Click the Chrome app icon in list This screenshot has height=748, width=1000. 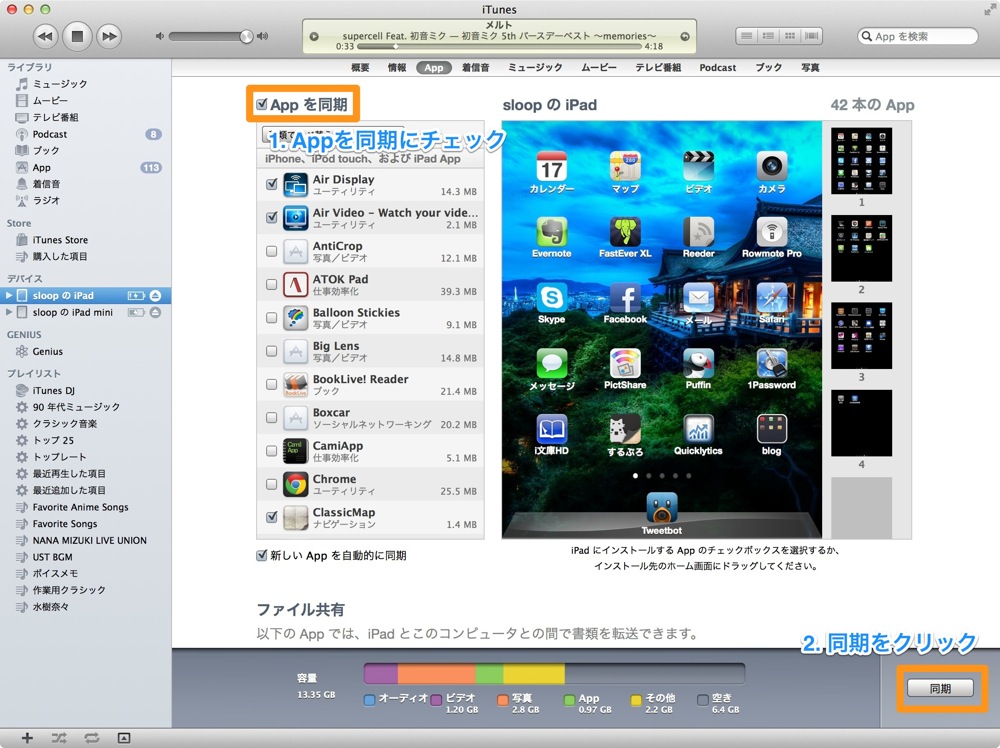pyautogui.click(x=296, y=484)
